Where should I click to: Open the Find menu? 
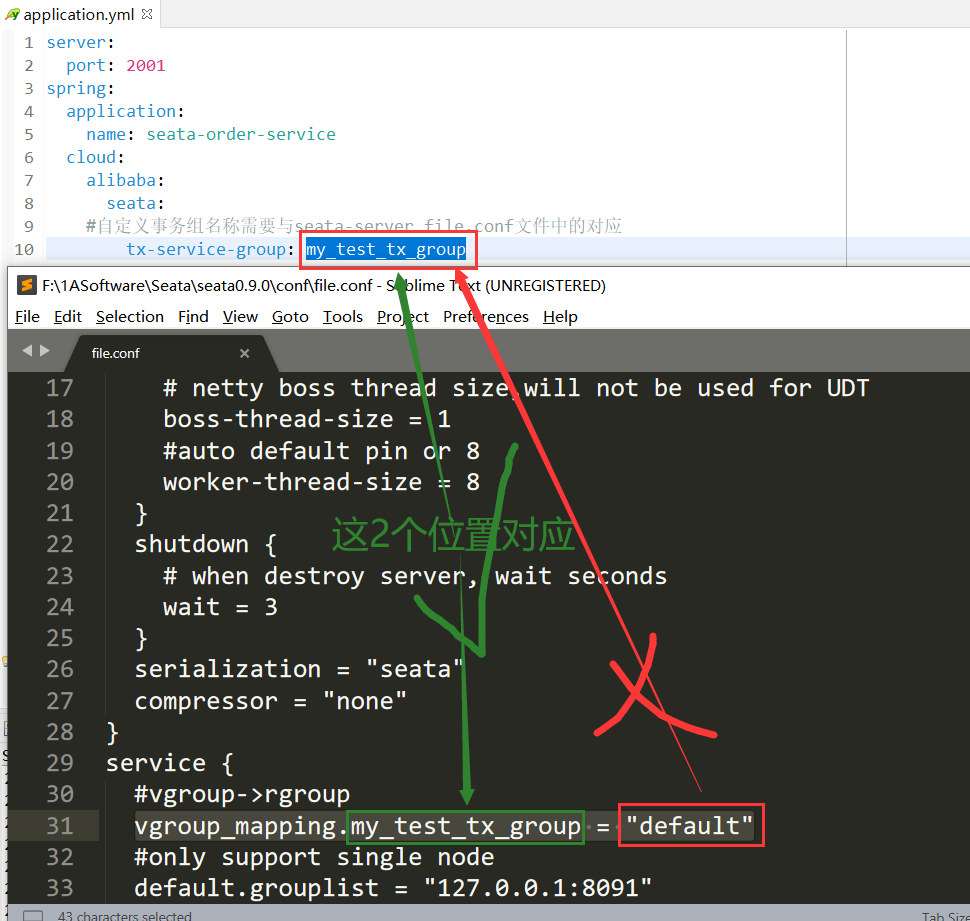[x=193, y=317]
